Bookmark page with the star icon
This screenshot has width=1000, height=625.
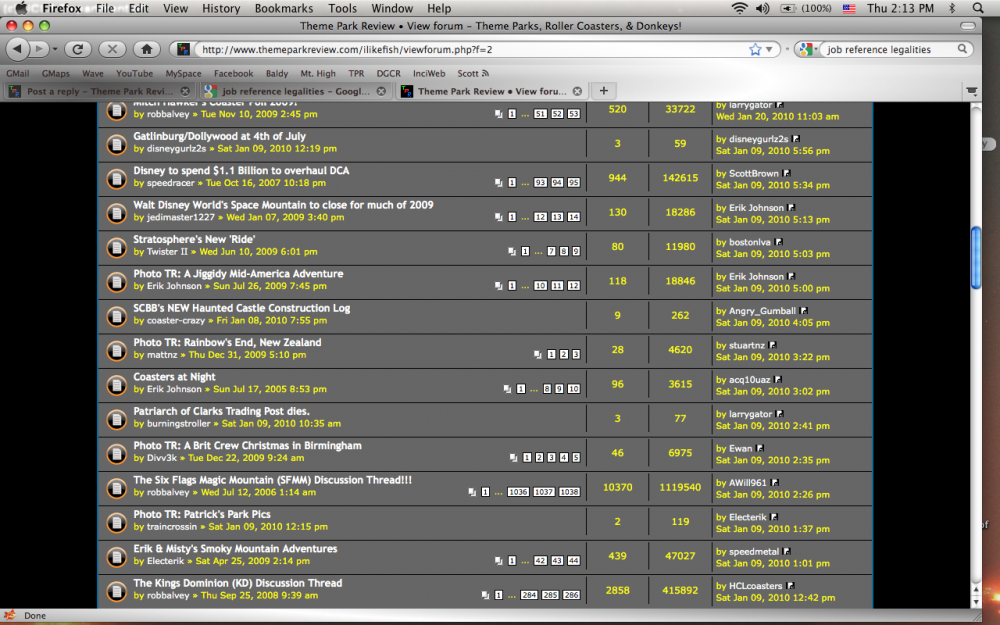click(x=755, y=49)
